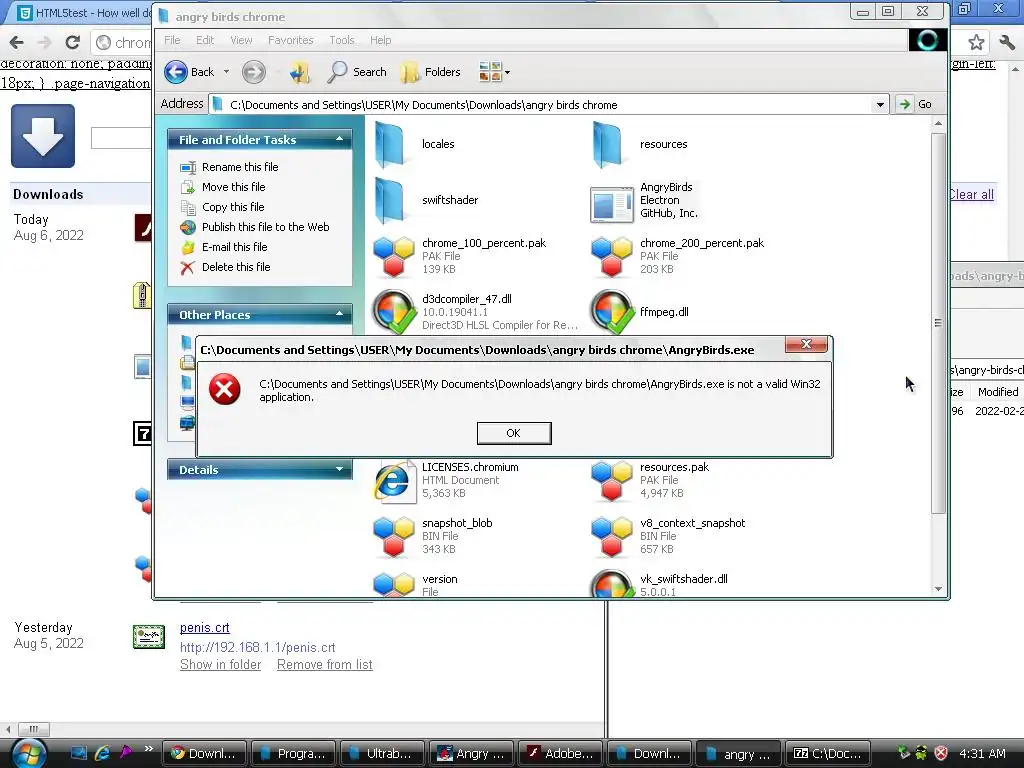Expand the Details panel

click(x=340, y=469)
